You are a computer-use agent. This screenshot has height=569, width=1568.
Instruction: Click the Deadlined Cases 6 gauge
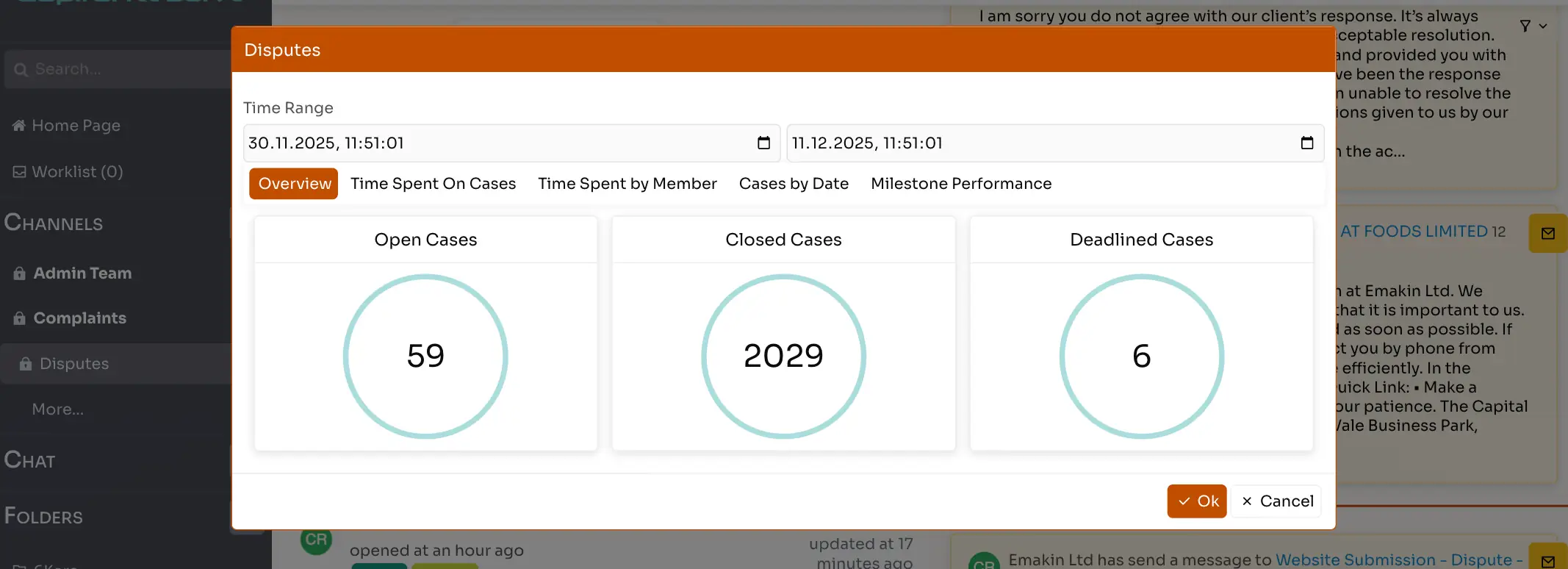click(x=1142, y=357)
